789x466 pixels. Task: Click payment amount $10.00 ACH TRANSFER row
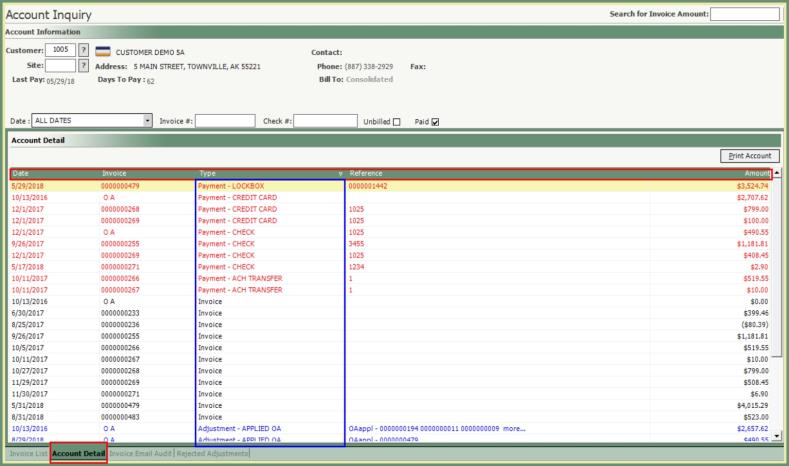(757, 290)
